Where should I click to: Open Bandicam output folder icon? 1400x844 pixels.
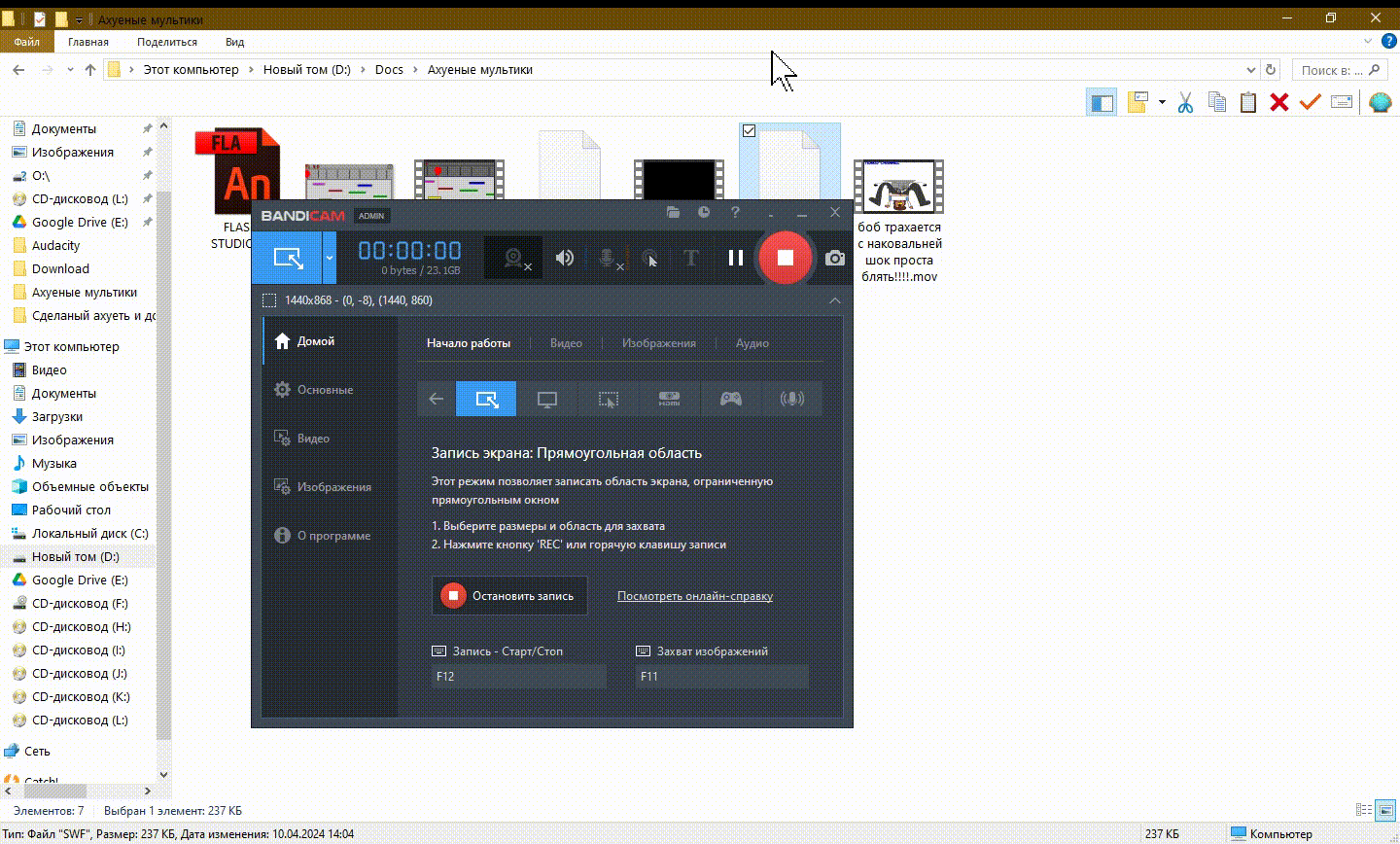click(x=673, y=212)
